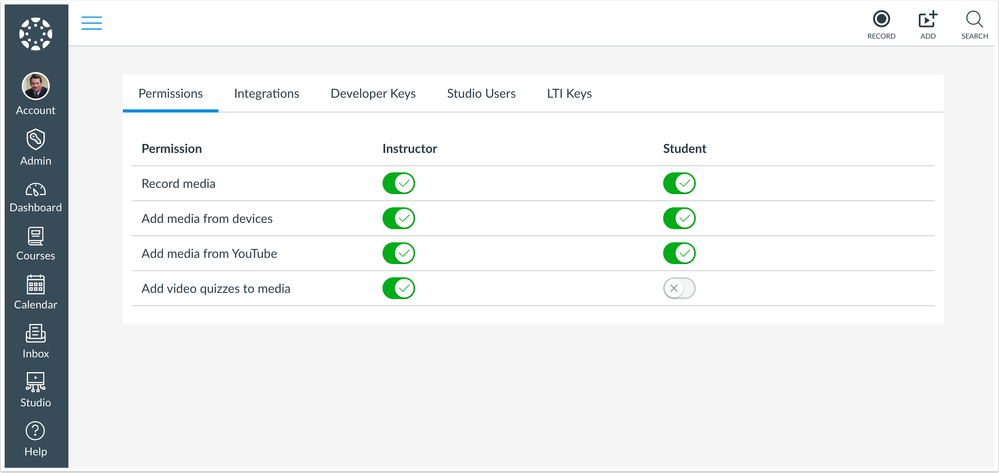Open Studio in the sidebar
The image size is (999, 473).
pyautogui.click(x=36, y=389)
